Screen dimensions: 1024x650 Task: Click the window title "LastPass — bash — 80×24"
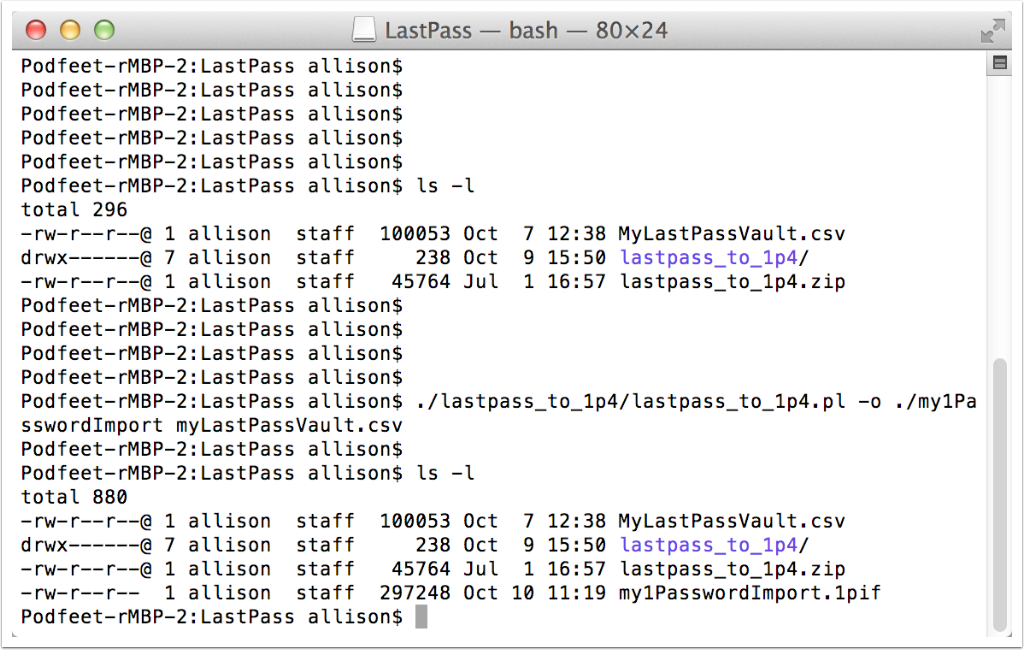pos(526,31)
